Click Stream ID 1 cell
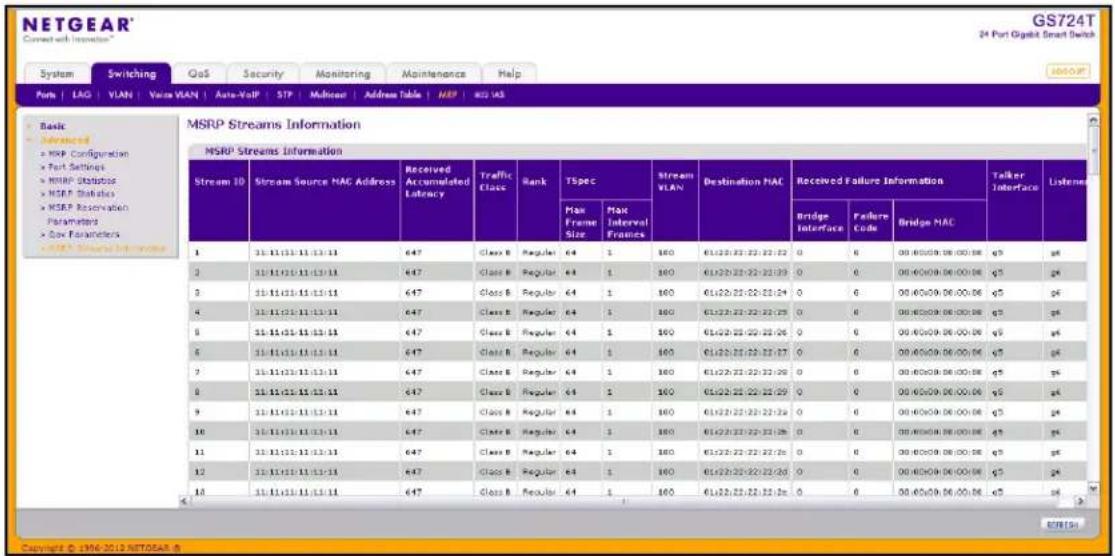The width and height of the screenshot is (1115, 556). 219,252
